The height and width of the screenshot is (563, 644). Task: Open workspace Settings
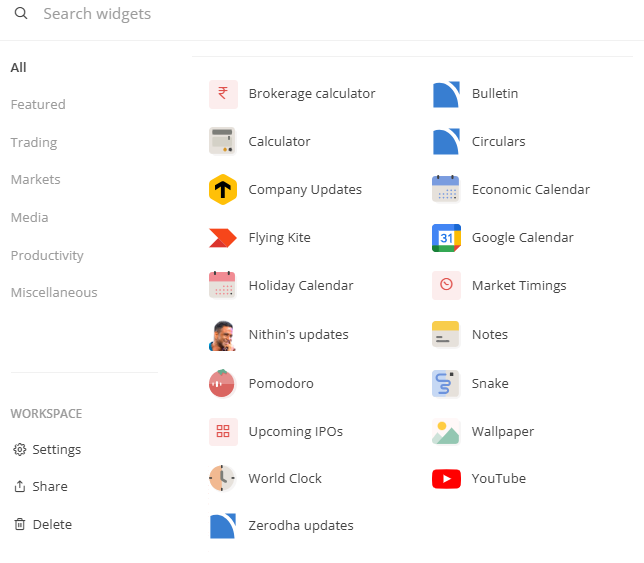coord(47,450)
